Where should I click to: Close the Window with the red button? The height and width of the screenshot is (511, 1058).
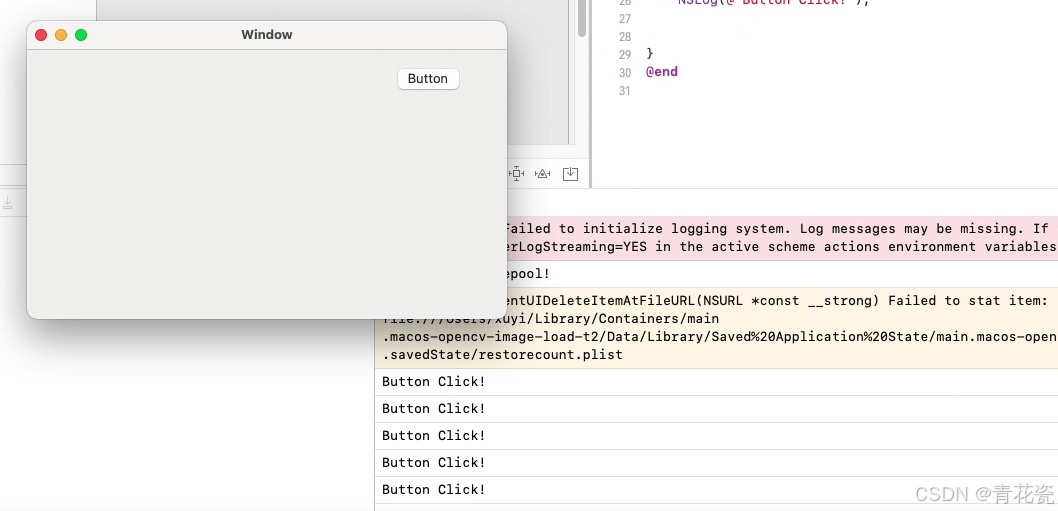pos(41,35)
